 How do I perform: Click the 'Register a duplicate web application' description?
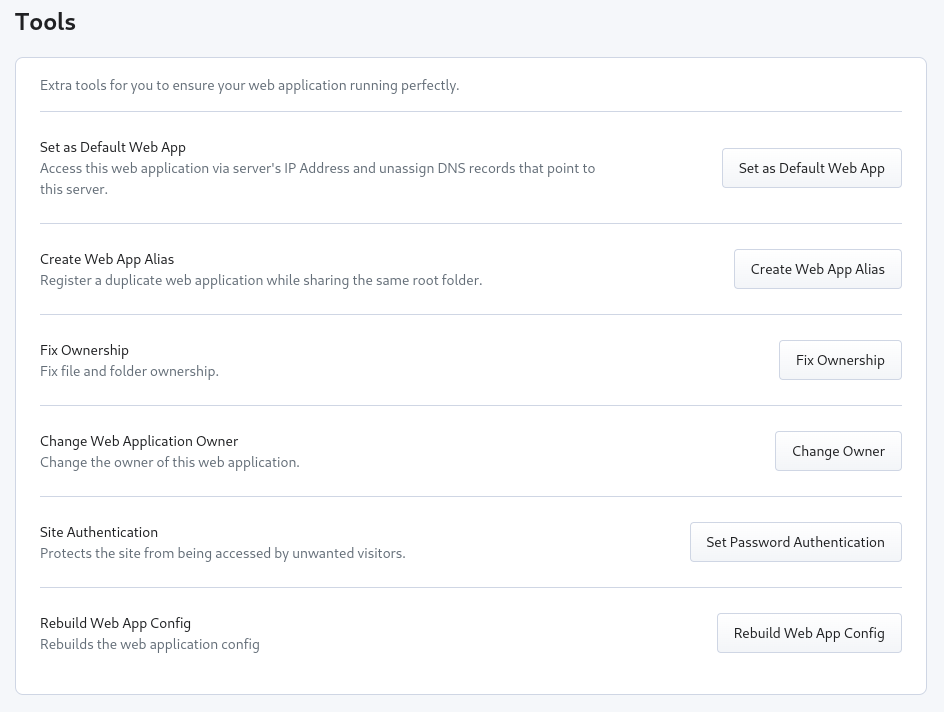[261, 280]
